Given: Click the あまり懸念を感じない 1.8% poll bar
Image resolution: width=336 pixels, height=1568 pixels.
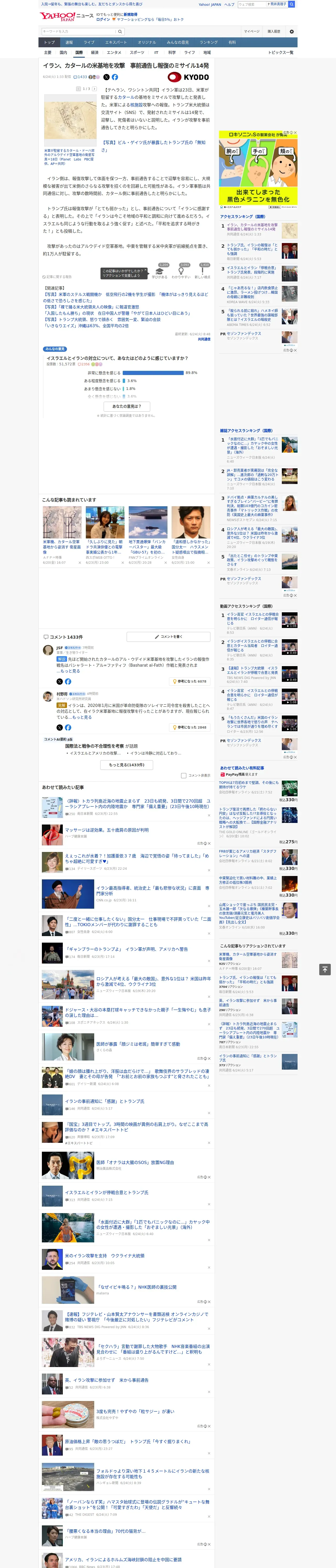Looking at the screenshot, I should tap(123, 388).
